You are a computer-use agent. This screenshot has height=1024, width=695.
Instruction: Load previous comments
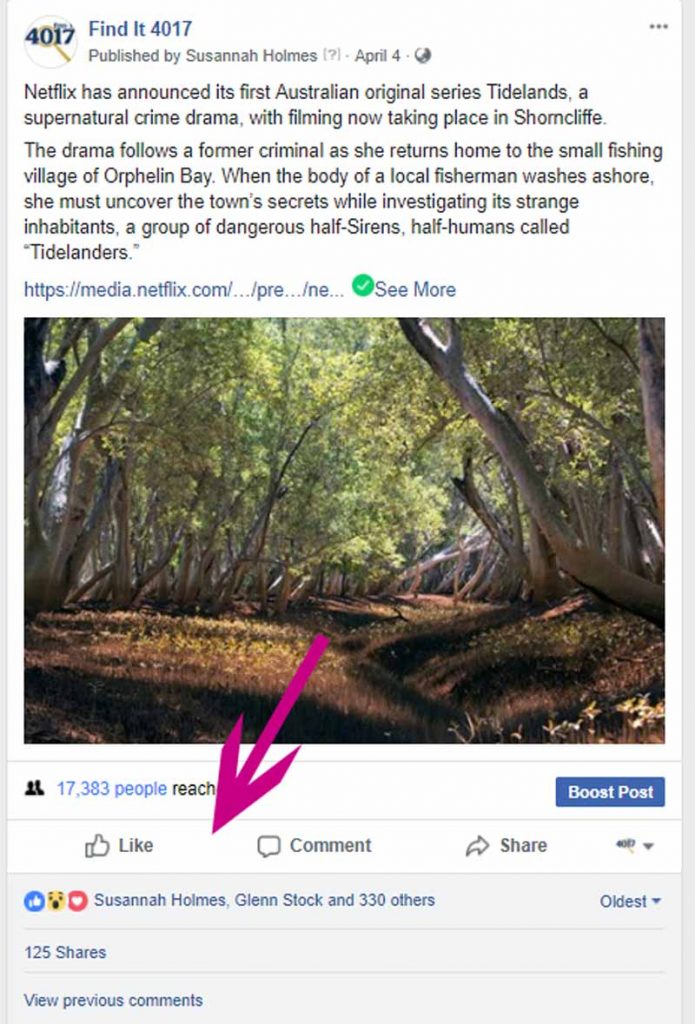coord(113,1000)
